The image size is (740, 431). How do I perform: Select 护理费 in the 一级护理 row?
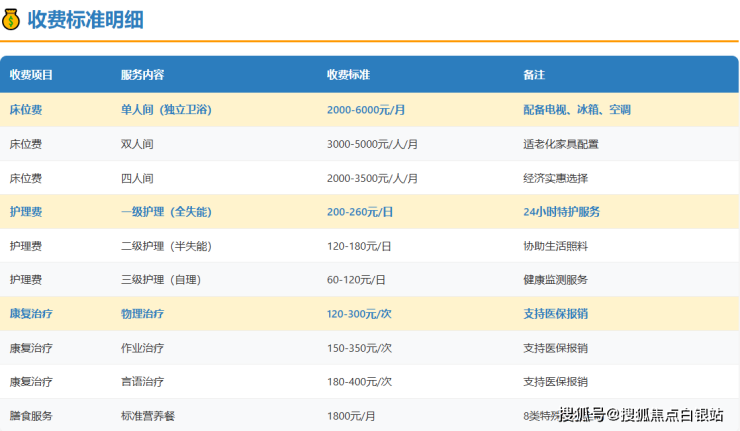[26, 212]
